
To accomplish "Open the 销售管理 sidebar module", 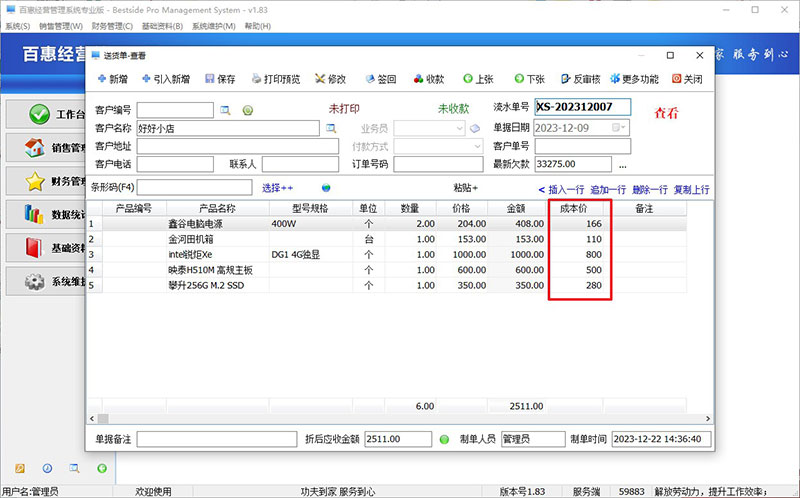I will coord(46,148).
